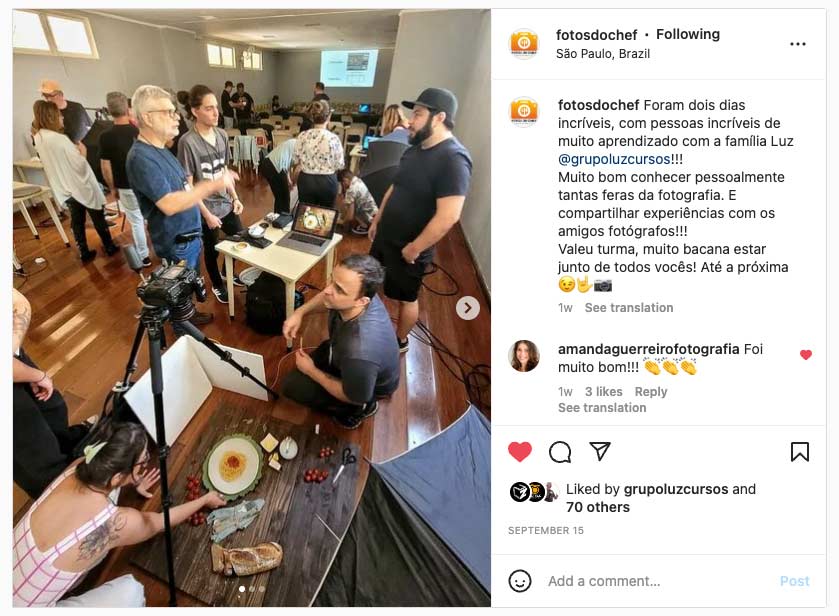Share post via paper plane icon

tap(600, 452)
